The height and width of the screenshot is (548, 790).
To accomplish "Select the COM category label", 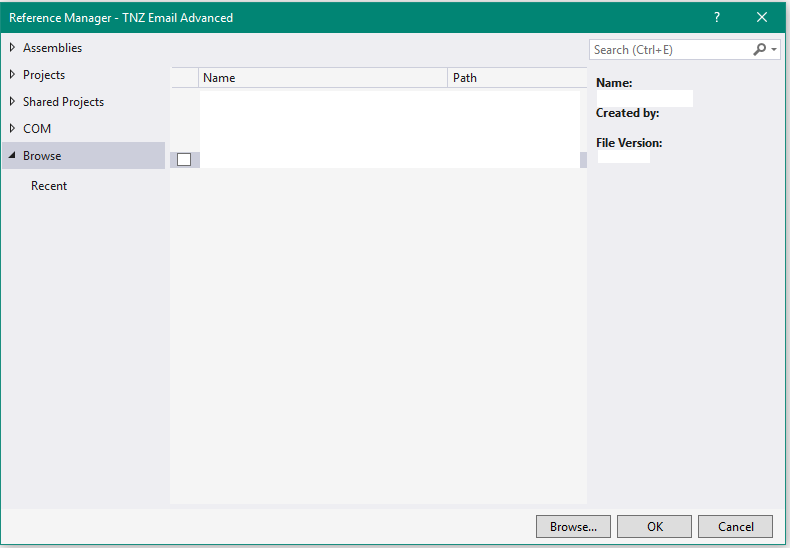I will click(x=37, y=129).
